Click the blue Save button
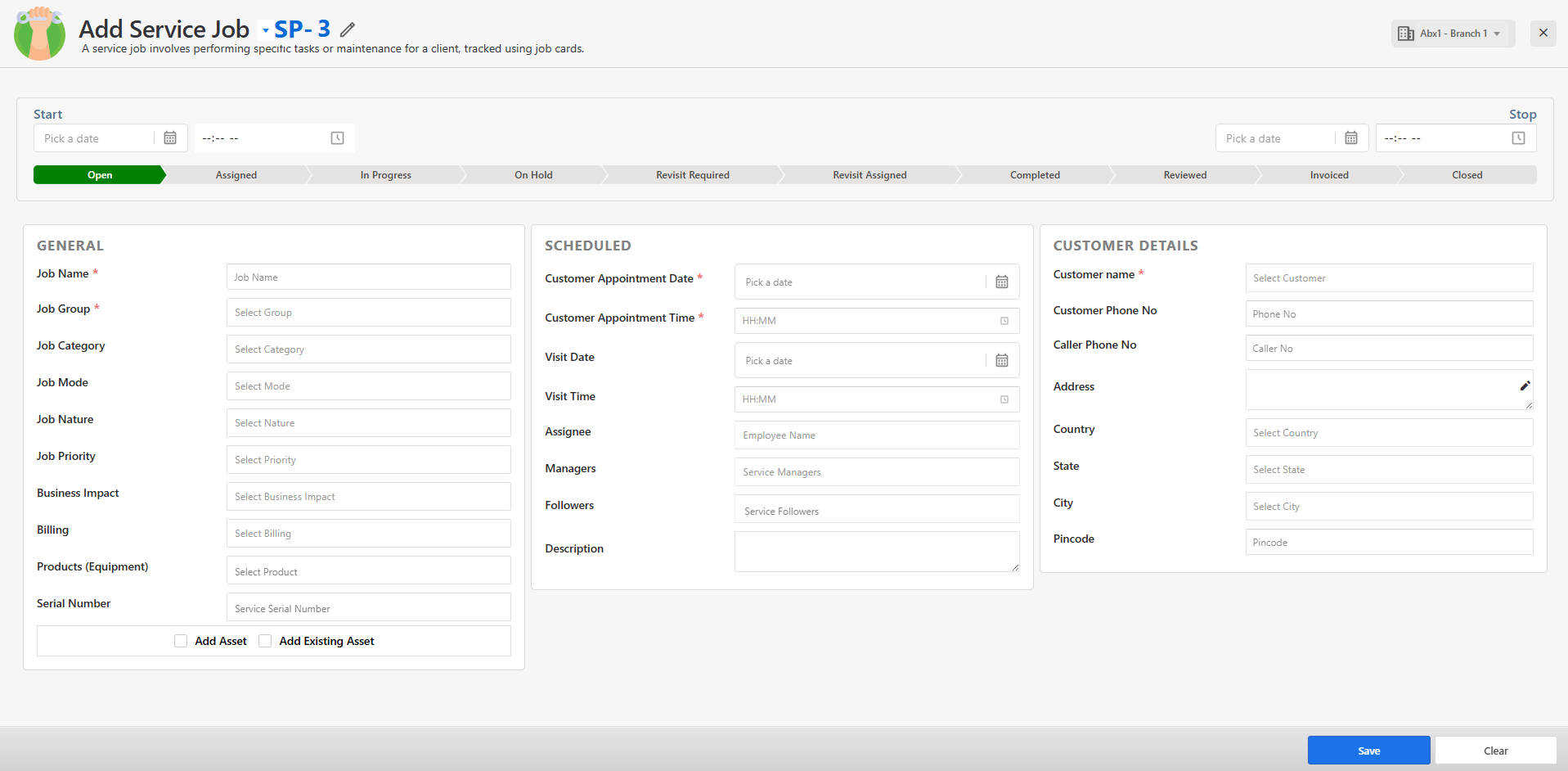This screenshot has width=1568, height=771. [x=1368, y=751]
